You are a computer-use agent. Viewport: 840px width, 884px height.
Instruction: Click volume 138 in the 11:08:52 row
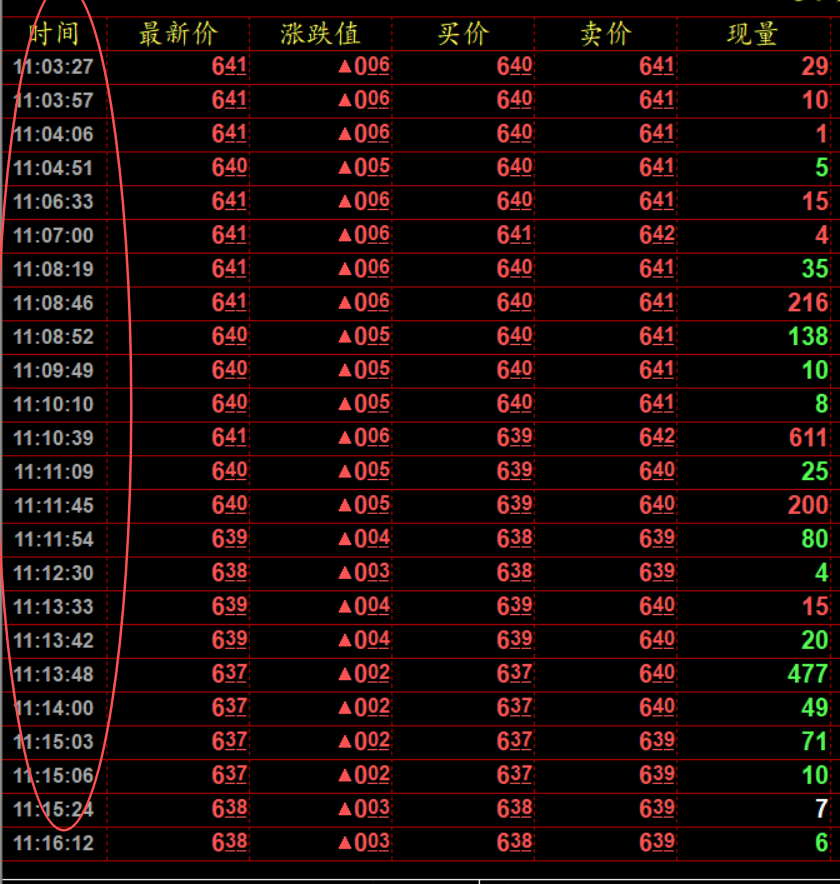coord(808,337)
